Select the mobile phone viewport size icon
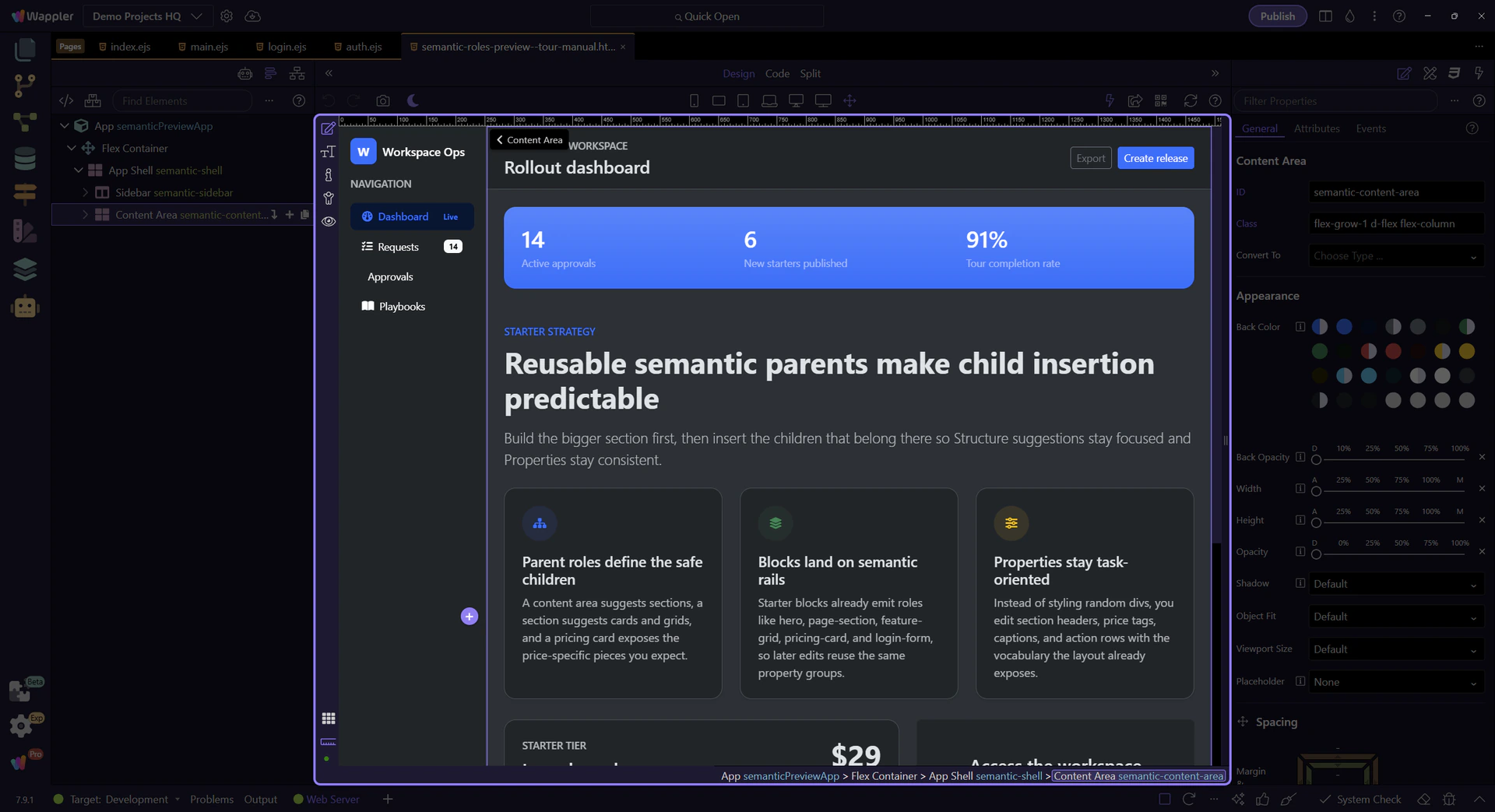Screen dimensions: 1495x812 (x=694, y=100)
